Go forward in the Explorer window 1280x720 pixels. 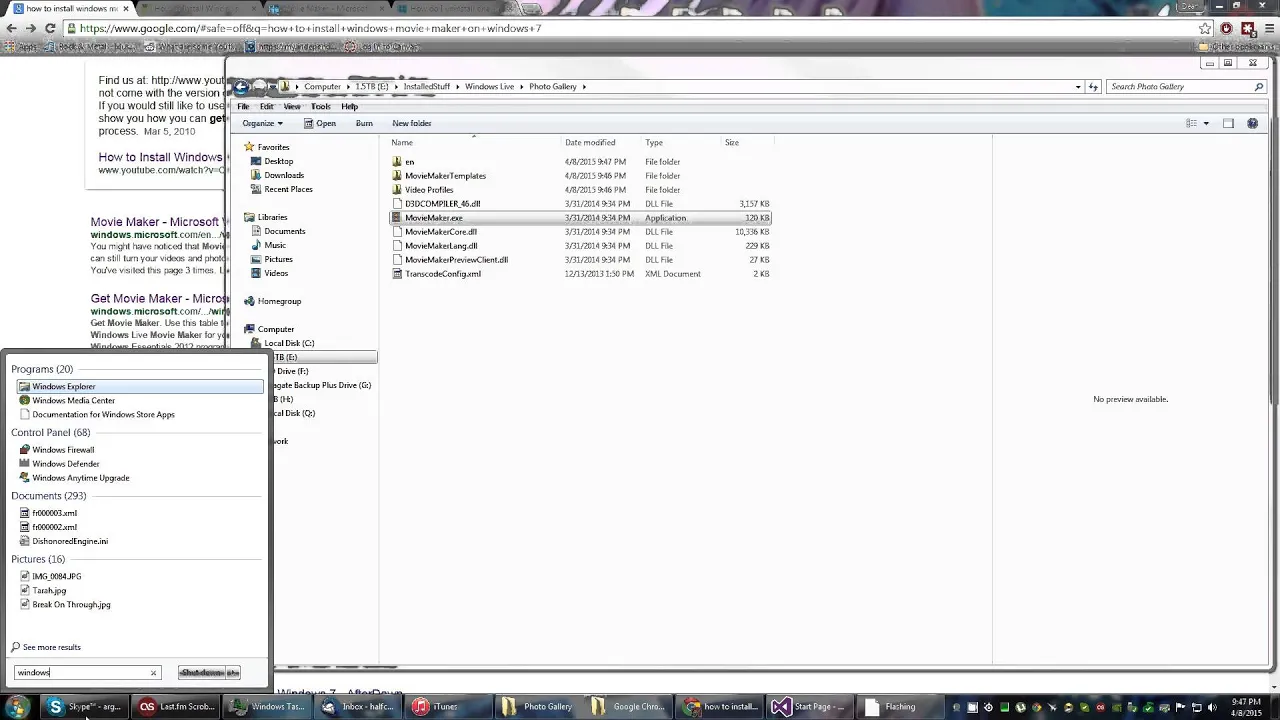[261, 87]
